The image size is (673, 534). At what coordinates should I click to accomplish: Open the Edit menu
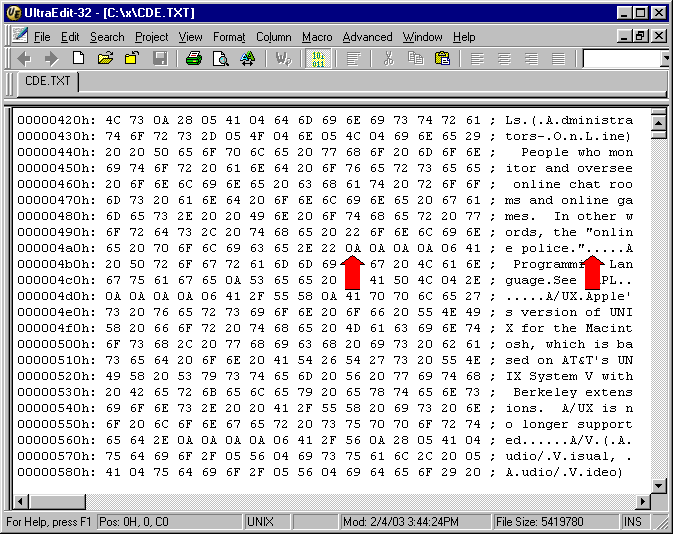coord(70,37)
